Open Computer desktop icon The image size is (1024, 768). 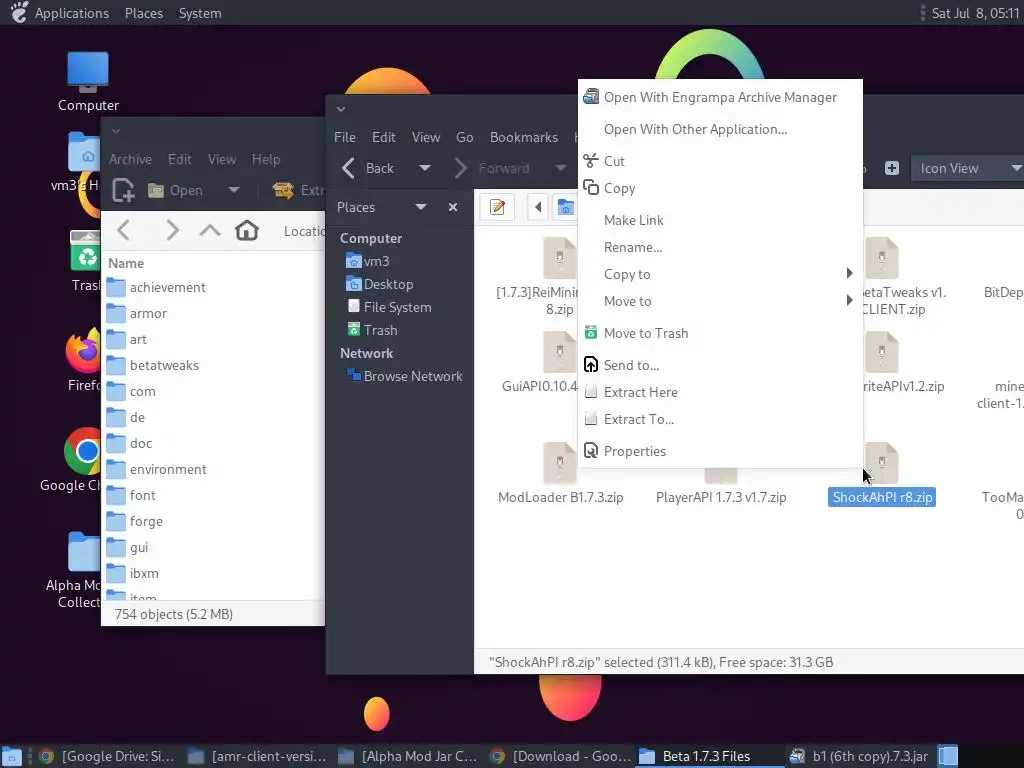click(88, 82)
